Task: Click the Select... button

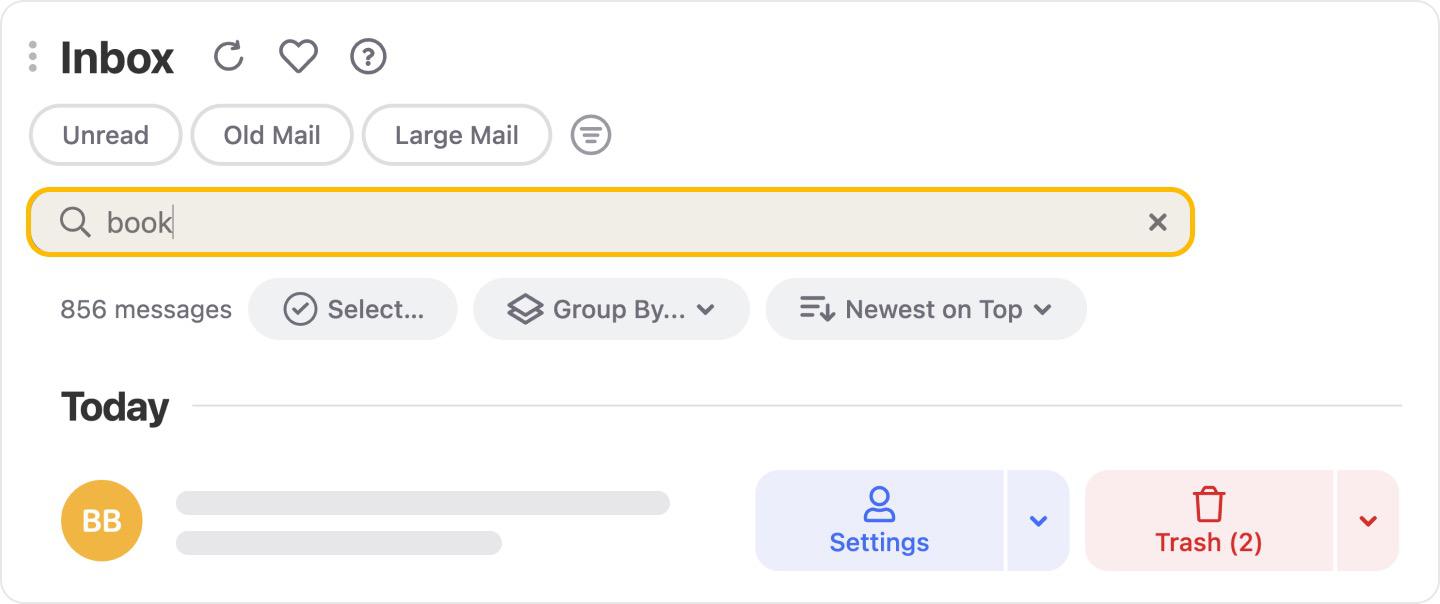Action: coord(353,310)
